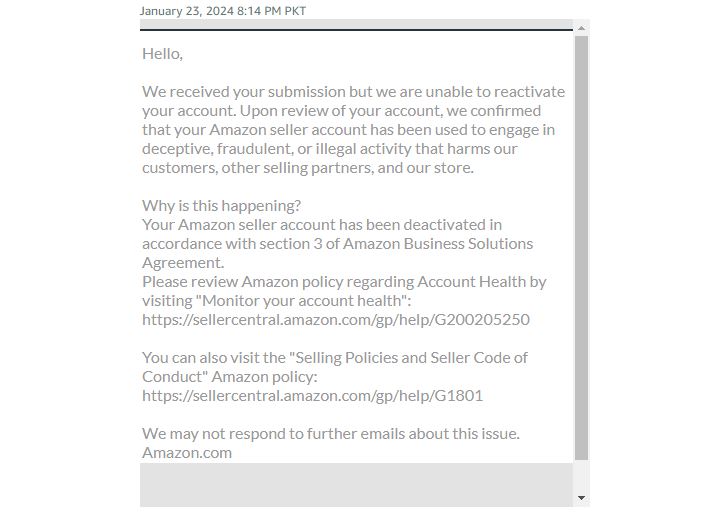Click the "Agreement." word in second paragraph
The image size is (715, 512).
(x=183, y=263)
